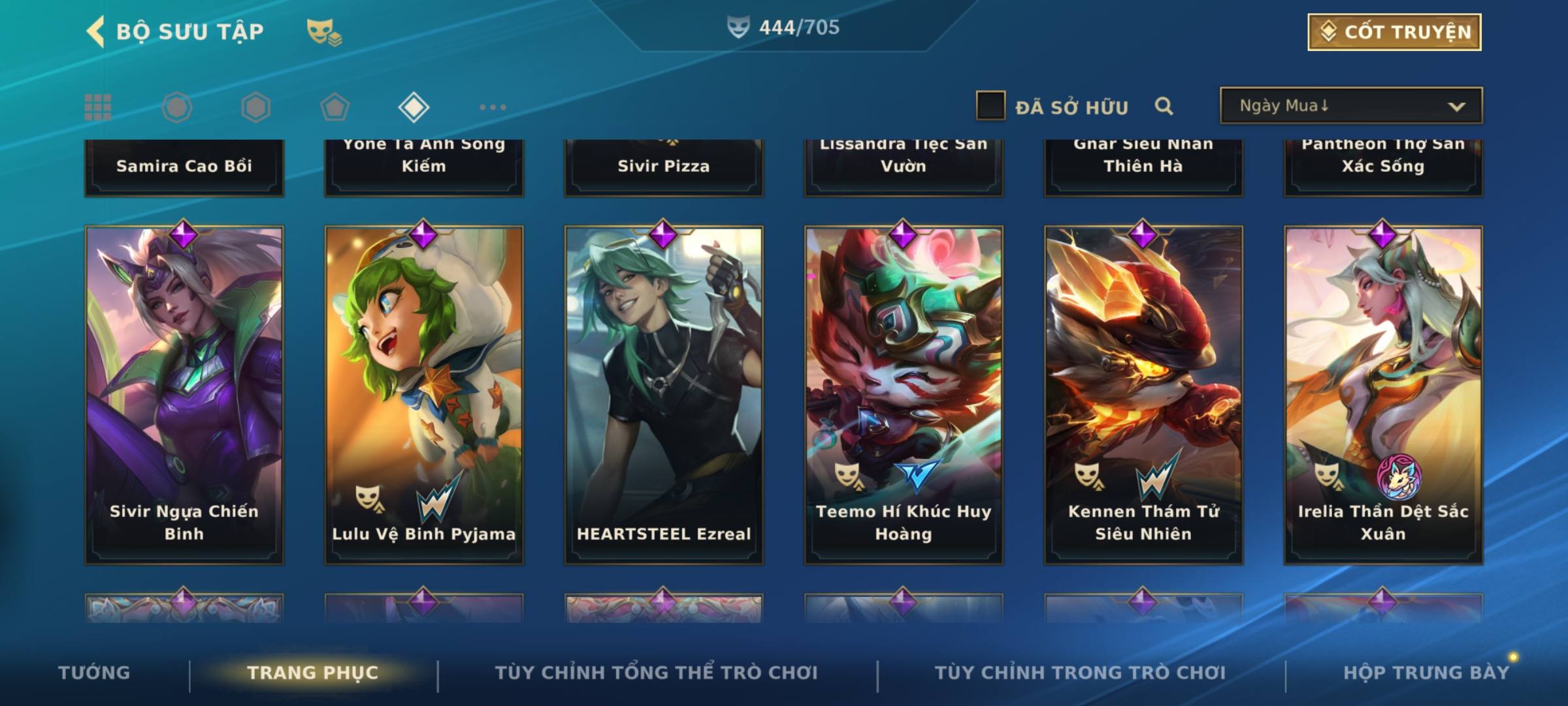Click the Cốt Truyện button
The height and width of the screenshot is (706, 1568).
coord(1395,32)
